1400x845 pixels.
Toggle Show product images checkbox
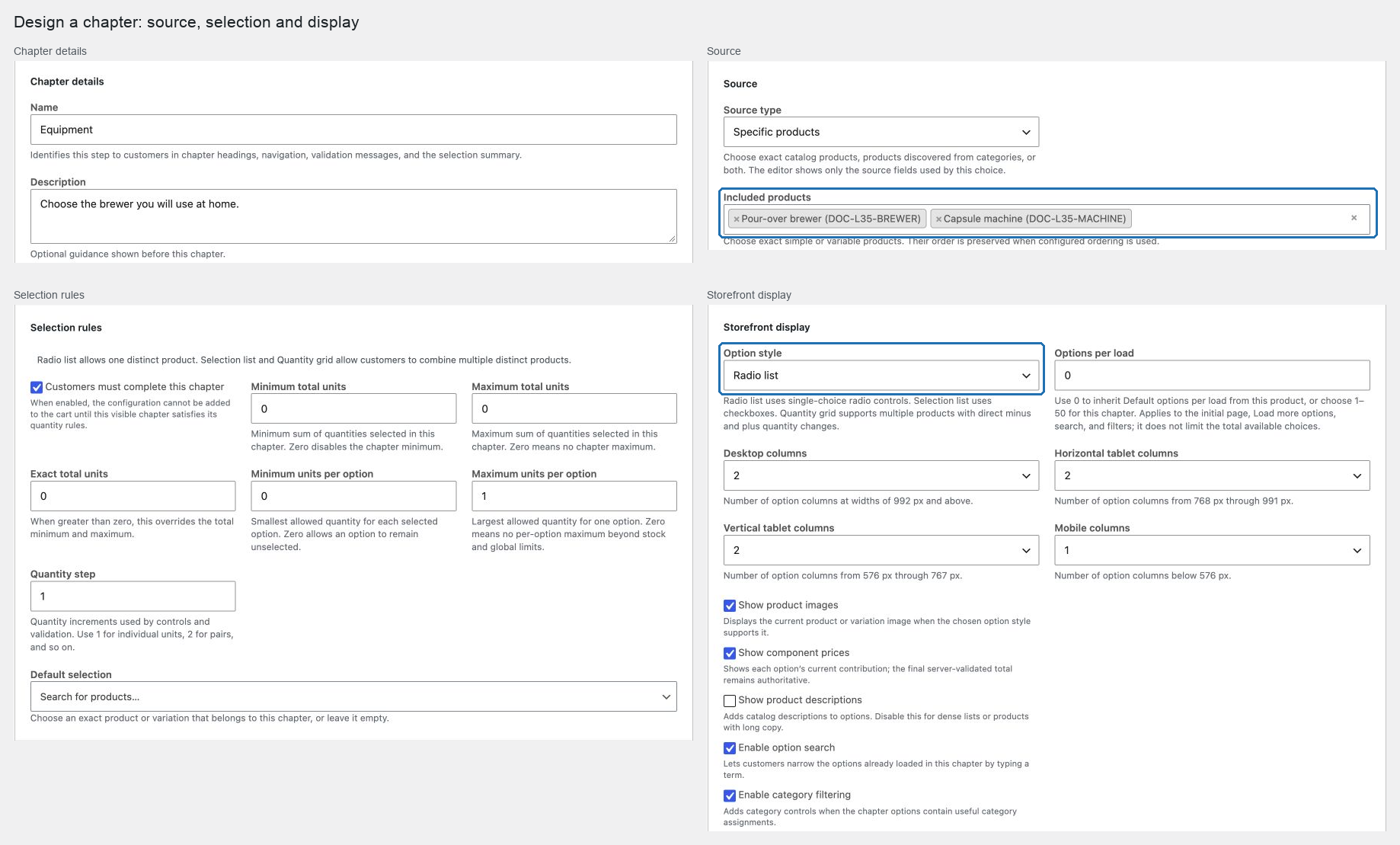(x=730, y=606)
